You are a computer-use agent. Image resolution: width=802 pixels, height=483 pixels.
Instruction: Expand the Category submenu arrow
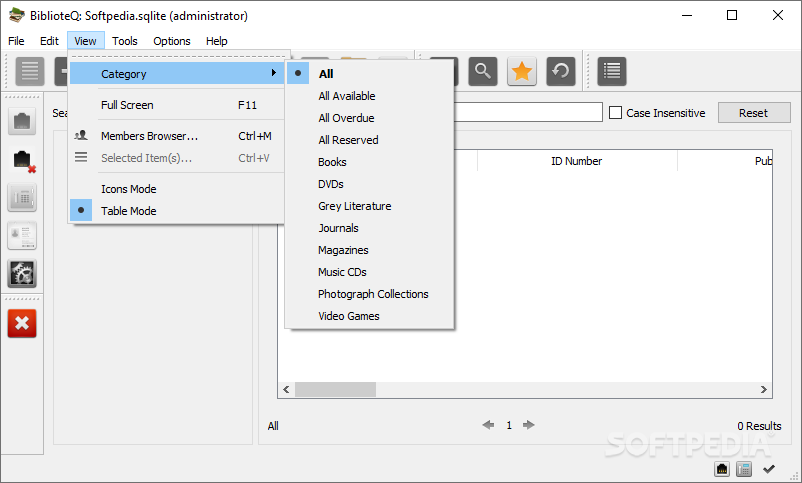(274, 73)
